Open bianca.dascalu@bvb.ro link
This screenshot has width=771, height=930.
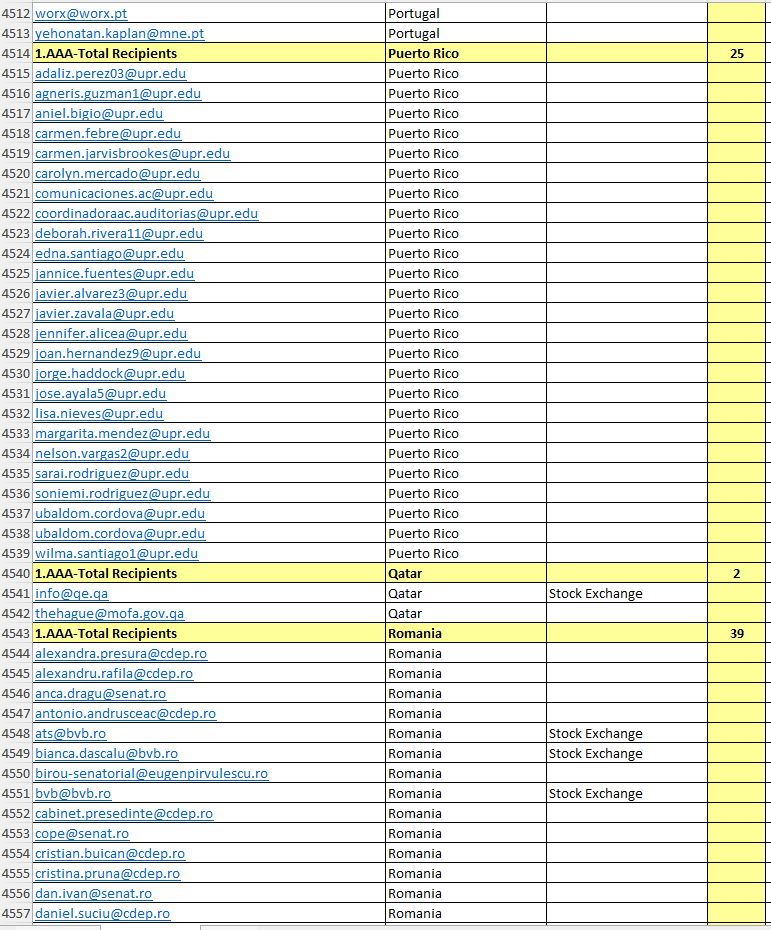pos(106,754)
